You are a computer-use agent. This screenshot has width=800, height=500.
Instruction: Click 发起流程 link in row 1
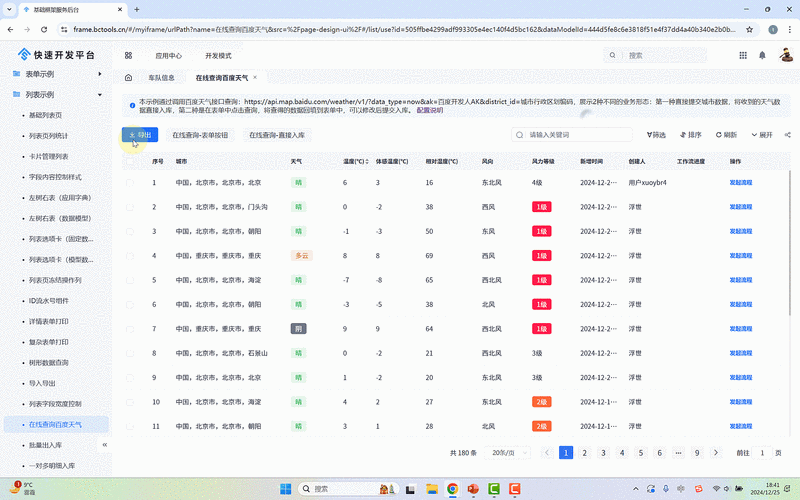pyautogui.click(x=741, y=183)
